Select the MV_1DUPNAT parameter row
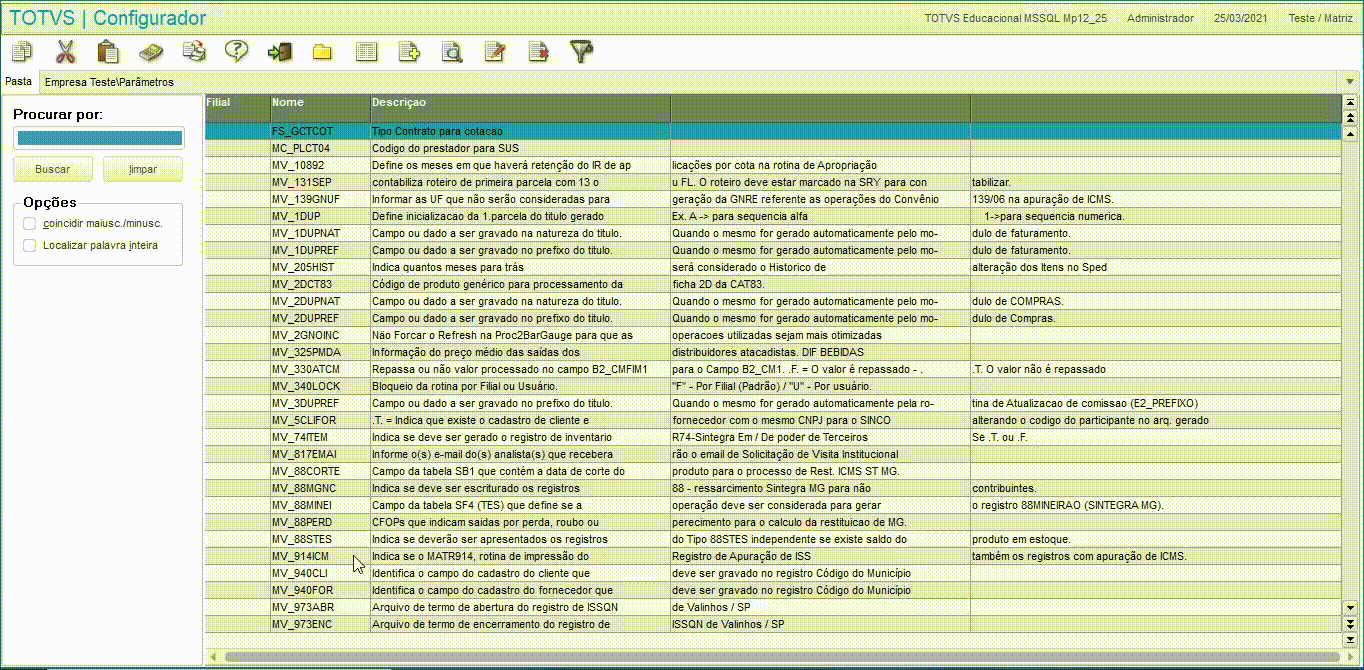 point(772,233)
